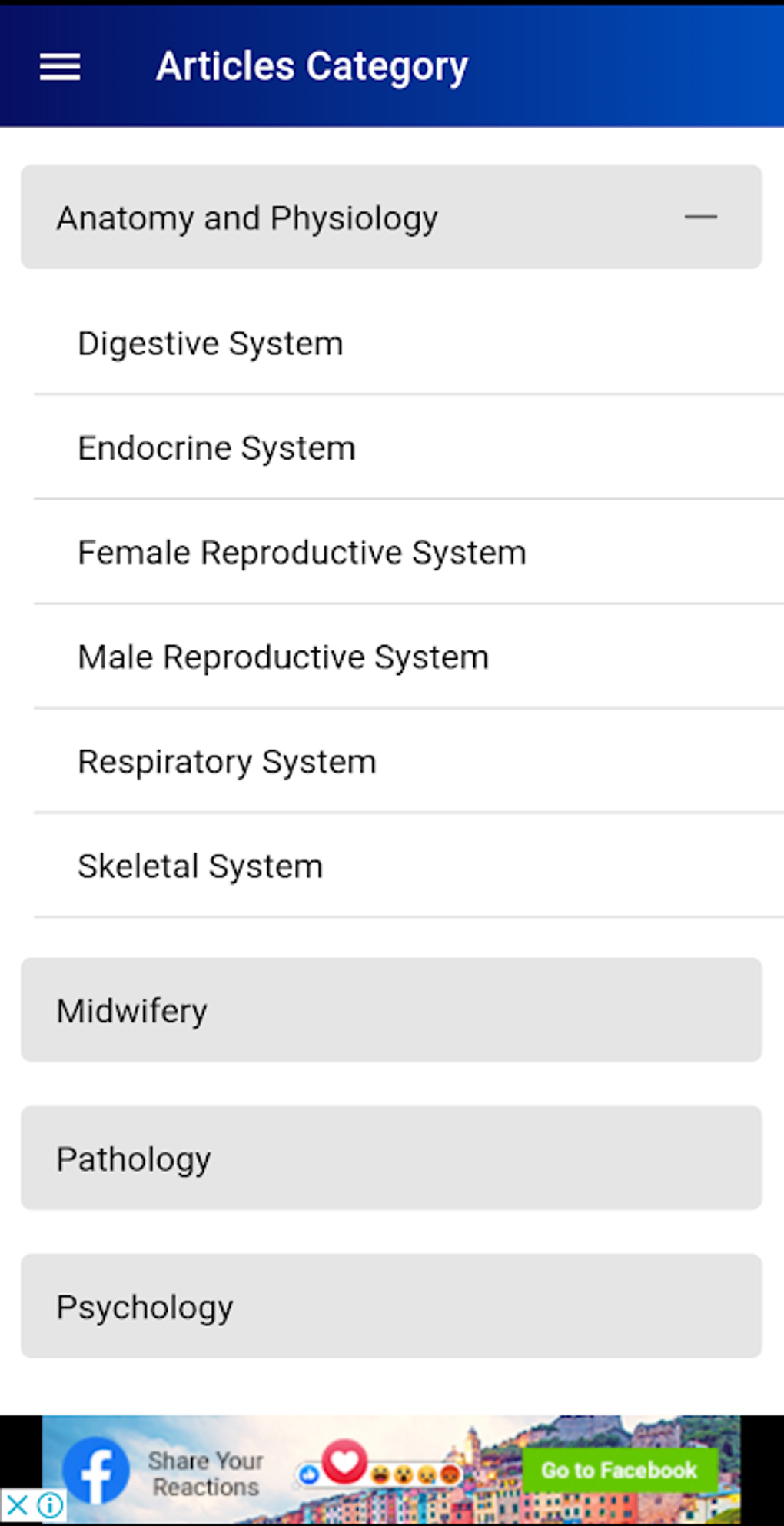Click the heart reaction icon in ad
The image size is (784, 1526).
click(344, 1461)
